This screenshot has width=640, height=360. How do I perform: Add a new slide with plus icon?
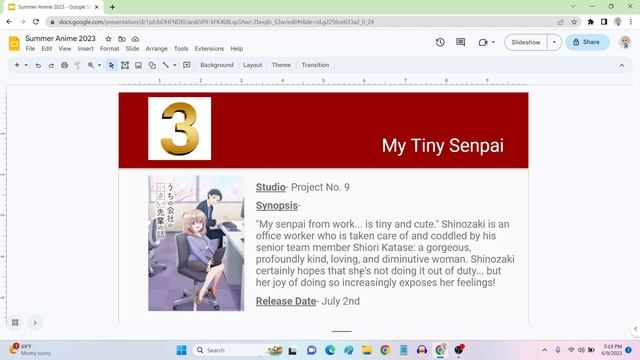tap(17, 65)
